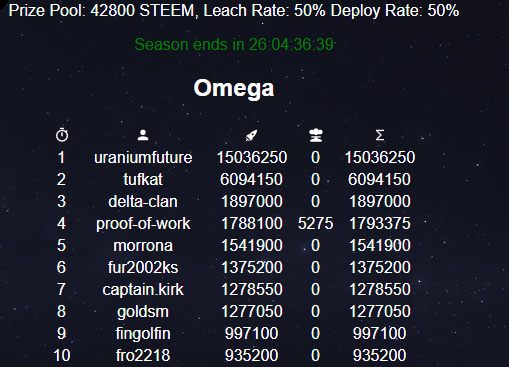This screenshot has height=367, width=509.
Task: Click the rocket column header icon
Action: 251,135
